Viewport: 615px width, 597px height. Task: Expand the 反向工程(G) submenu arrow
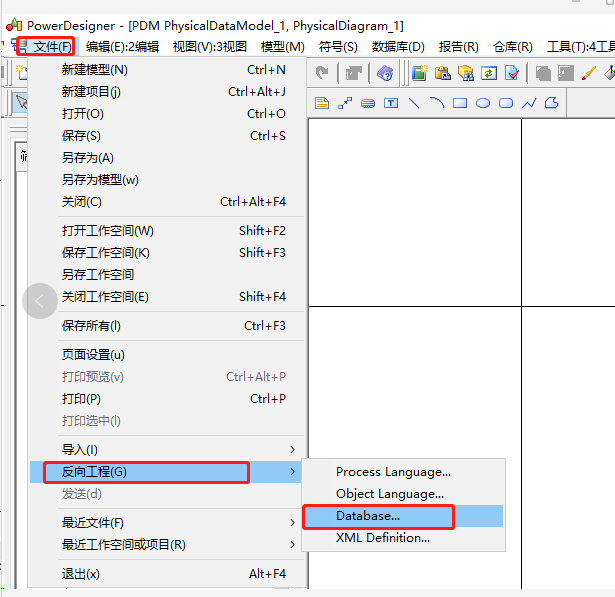[292, 471]
